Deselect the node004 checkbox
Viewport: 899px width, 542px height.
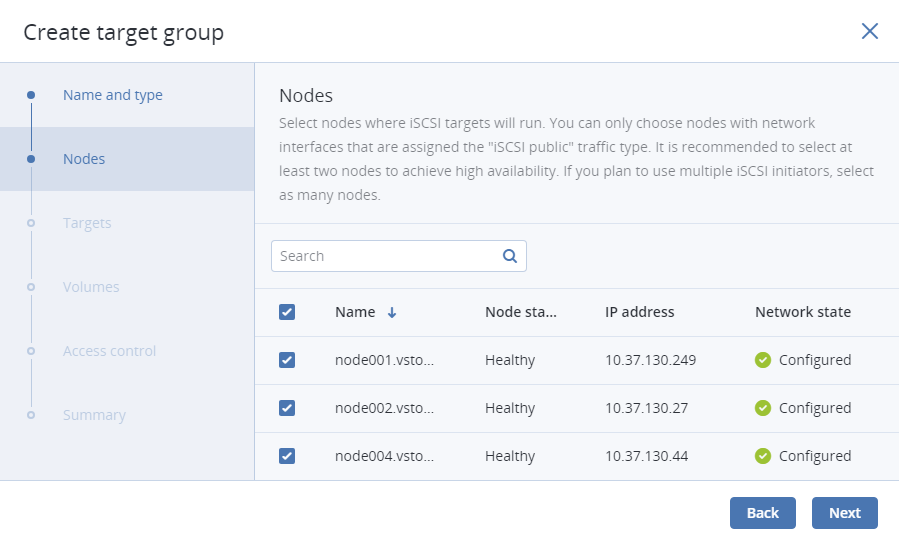click(287, 456)
